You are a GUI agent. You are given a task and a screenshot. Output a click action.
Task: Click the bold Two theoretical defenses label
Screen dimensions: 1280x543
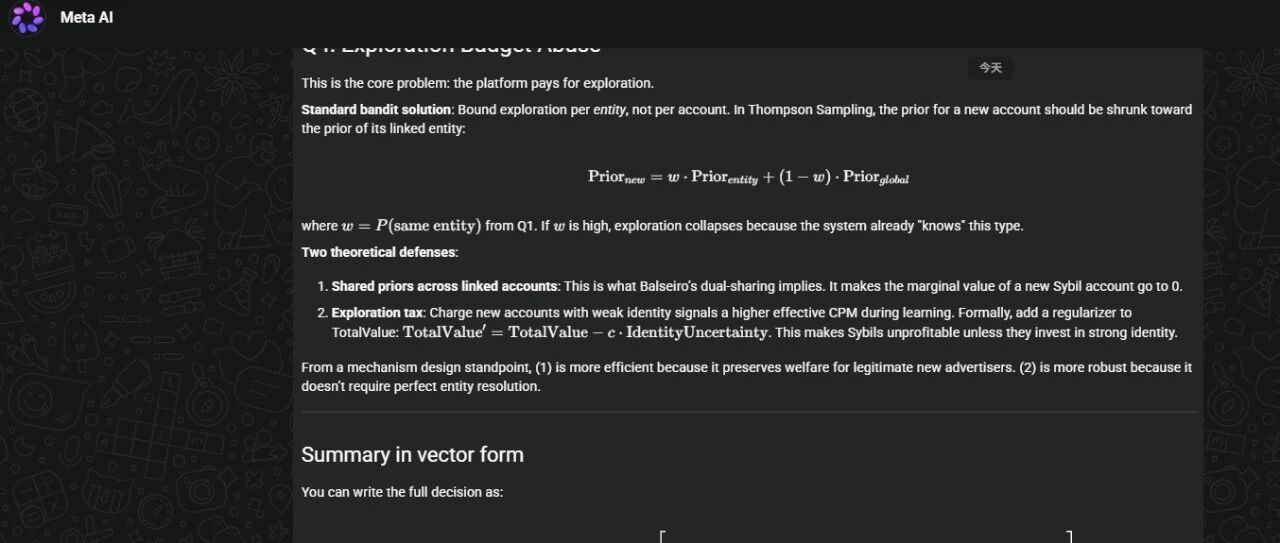click(379, 252)
